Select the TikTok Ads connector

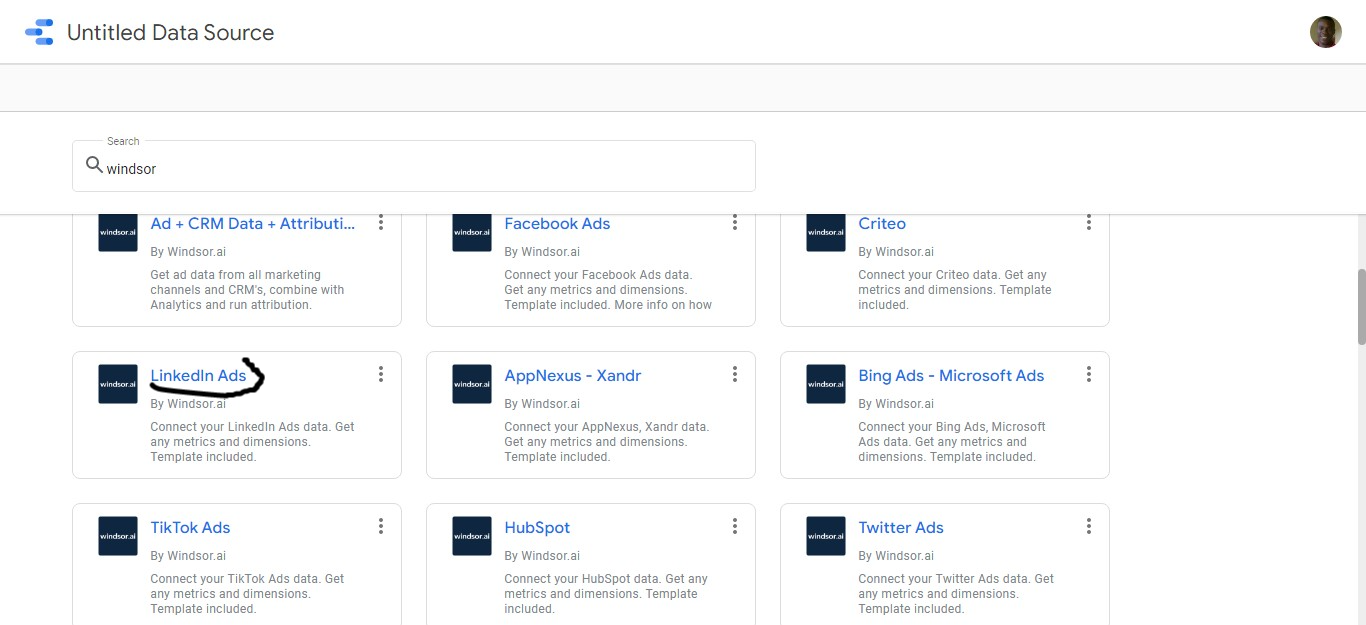pos(190,528)
